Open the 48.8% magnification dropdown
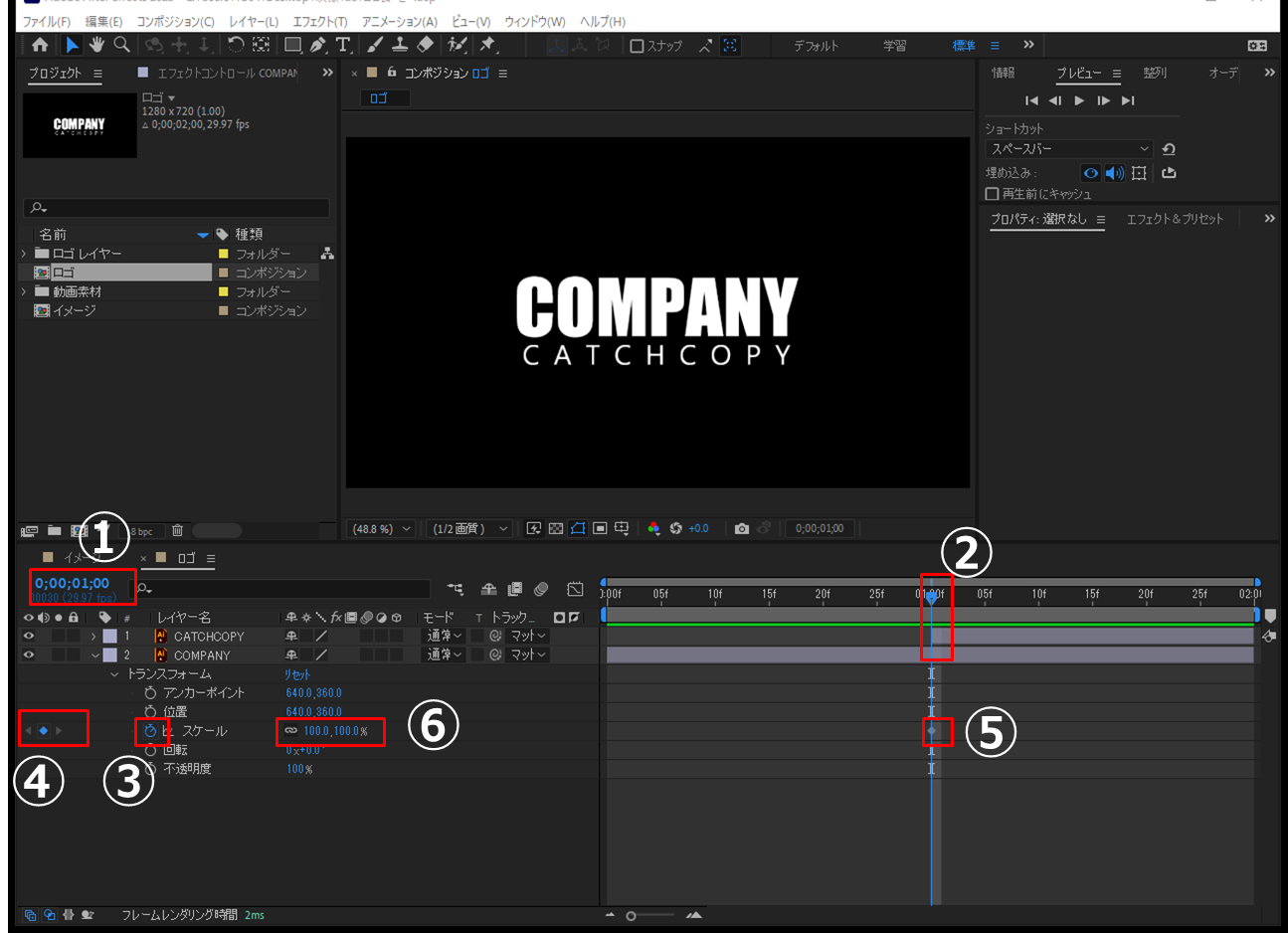The height and width of the screenshot is (933, 1288). pyautogui.click(x=381, y=529)
